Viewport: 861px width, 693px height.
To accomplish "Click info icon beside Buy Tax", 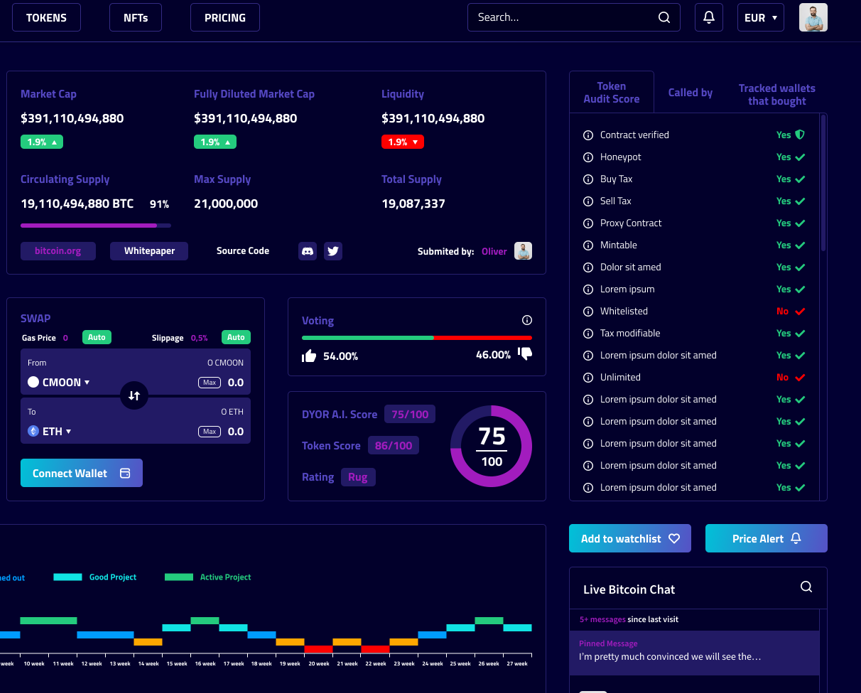I will [588, 179].
